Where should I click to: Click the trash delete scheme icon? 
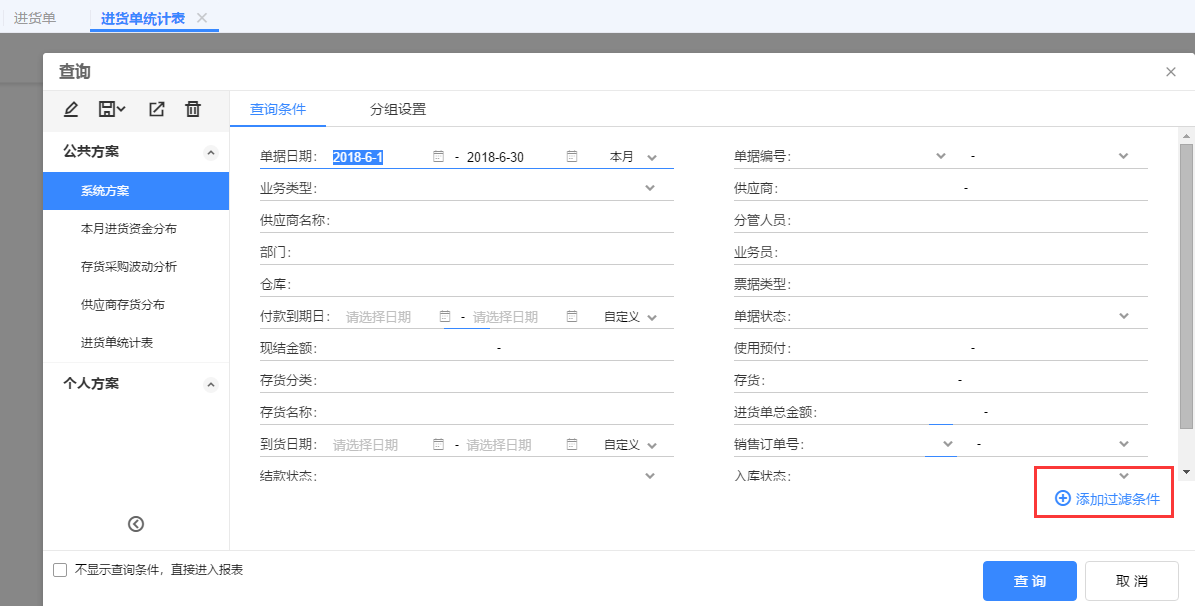tap(193, 109)
